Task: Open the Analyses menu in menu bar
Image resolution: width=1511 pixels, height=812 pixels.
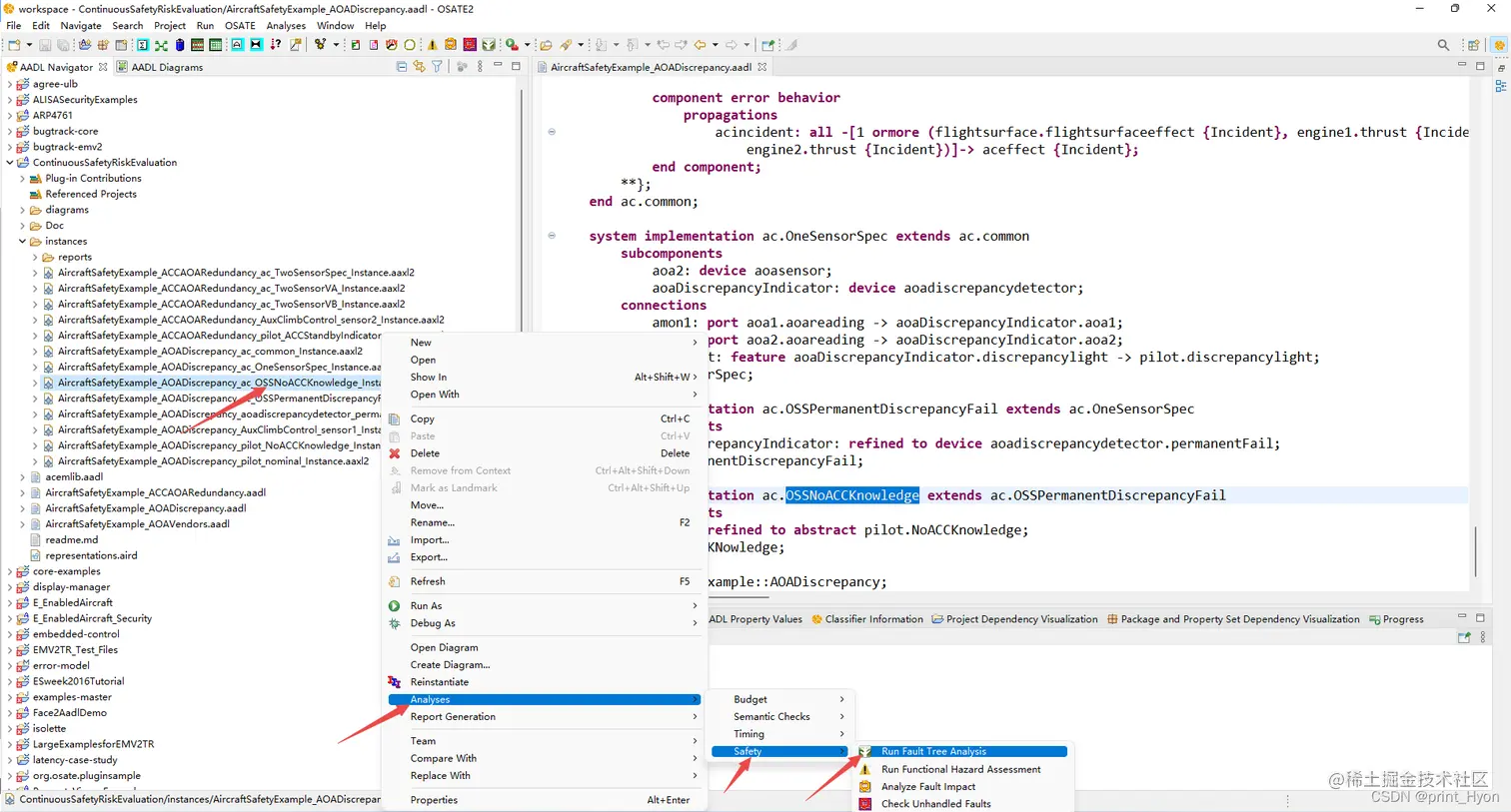Action: [x=286, y=26]
